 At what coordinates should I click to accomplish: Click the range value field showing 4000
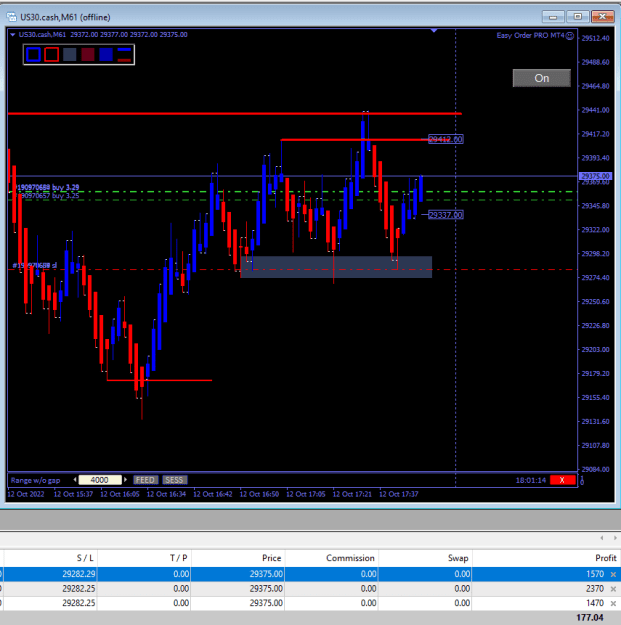pyautogui.click(x=100, y=480)
